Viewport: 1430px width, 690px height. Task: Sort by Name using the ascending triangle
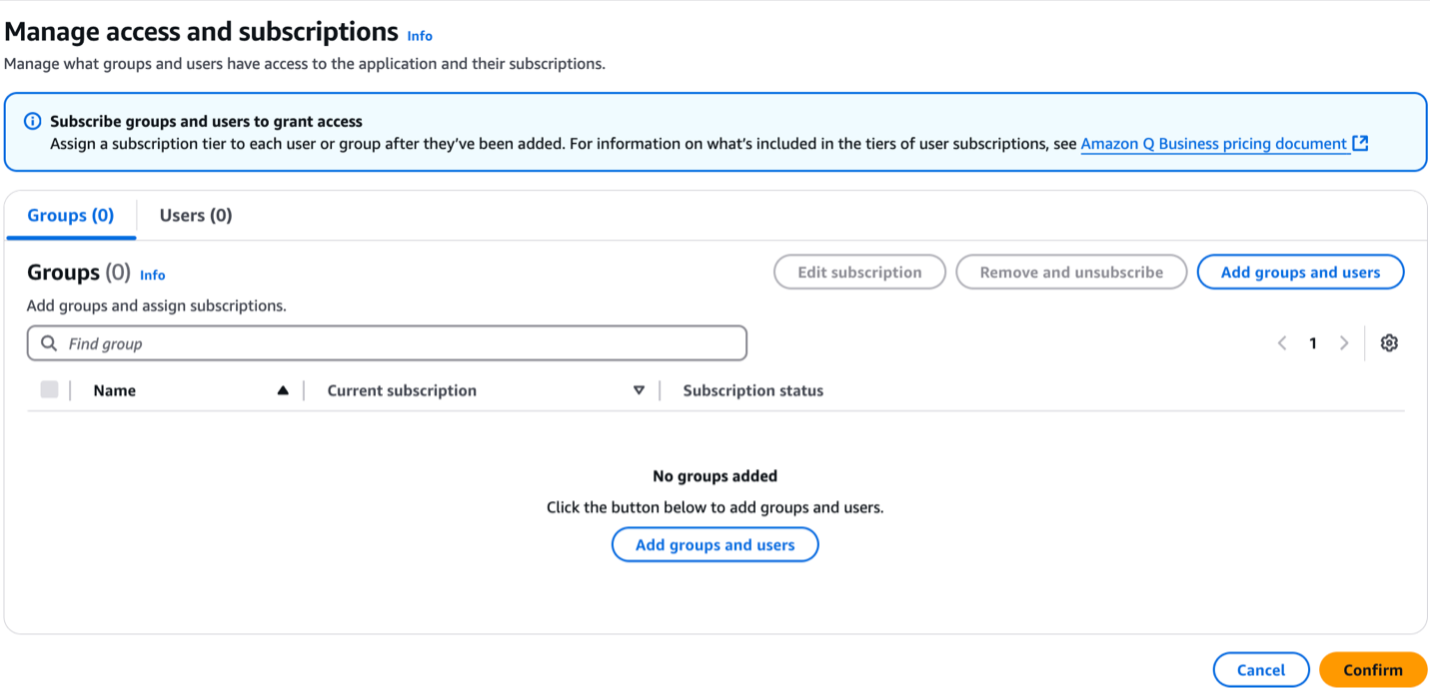[x=281, y=390]
